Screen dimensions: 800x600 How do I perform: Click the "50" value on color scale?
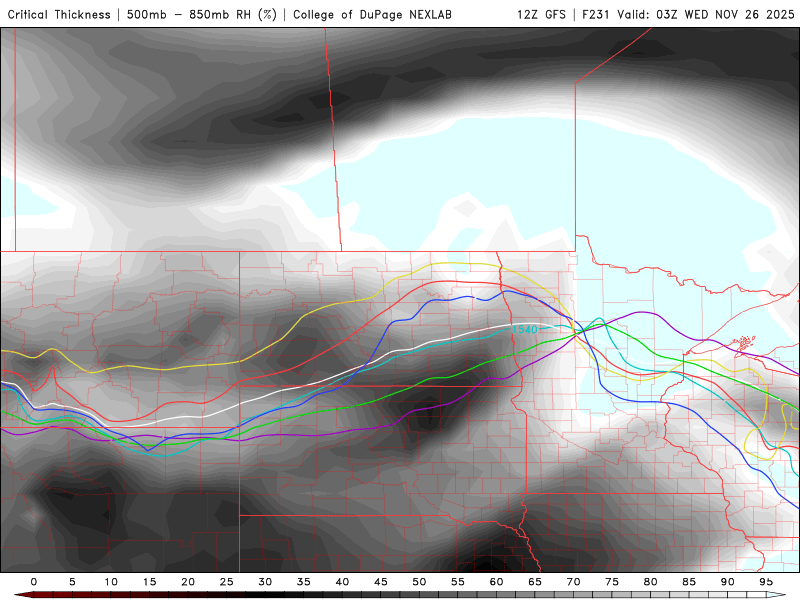[x=419, y=582]
